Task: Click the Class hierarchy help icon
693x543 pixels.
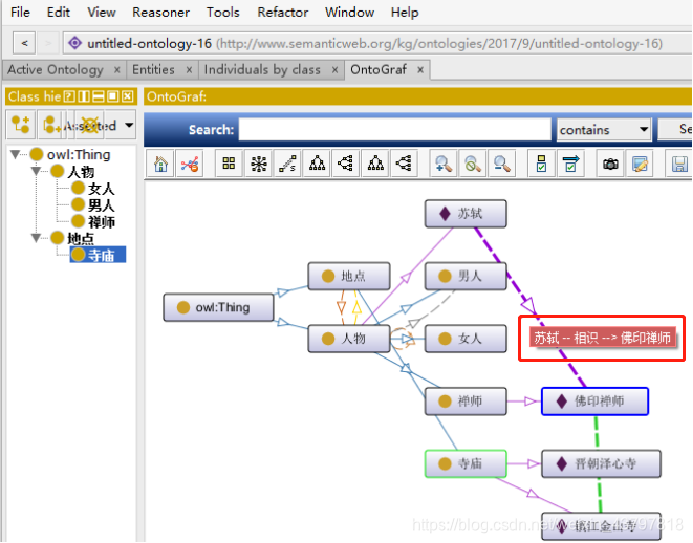Action: 69,96
